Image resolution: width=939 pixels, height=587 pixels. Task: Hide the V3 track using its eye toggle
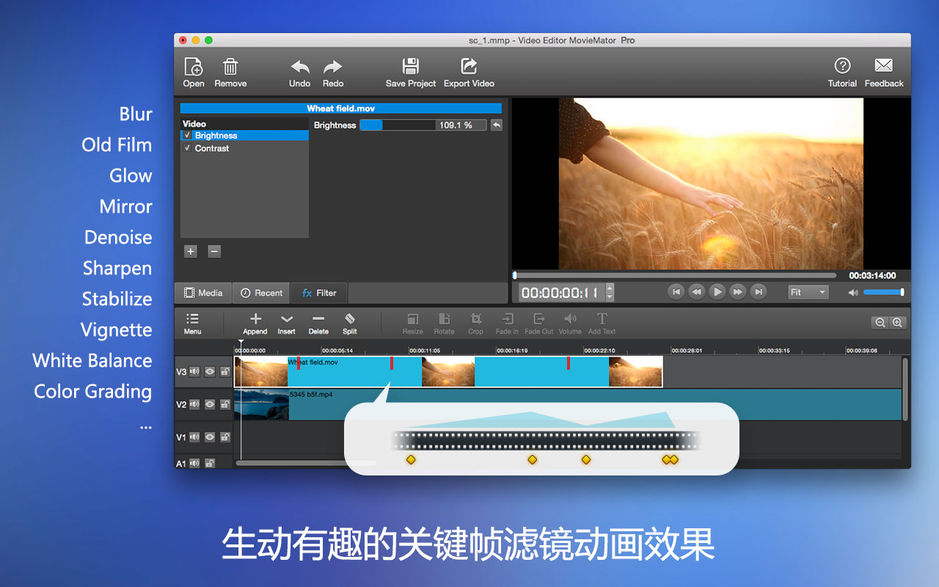point(210,371)
